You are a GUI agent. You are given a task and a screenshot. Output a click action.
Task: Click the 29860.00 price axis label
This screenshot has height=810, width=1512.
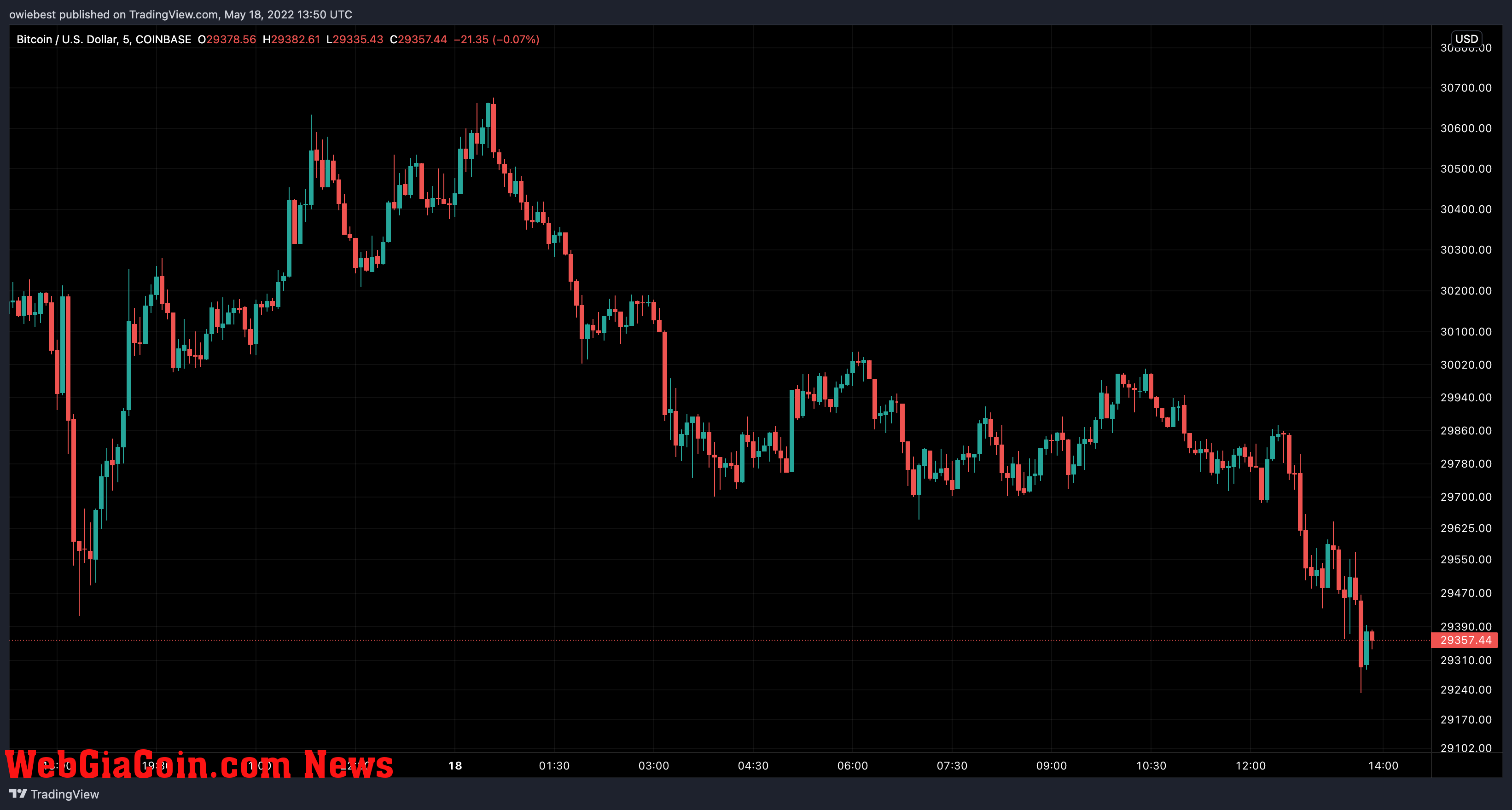(1465, 430)
